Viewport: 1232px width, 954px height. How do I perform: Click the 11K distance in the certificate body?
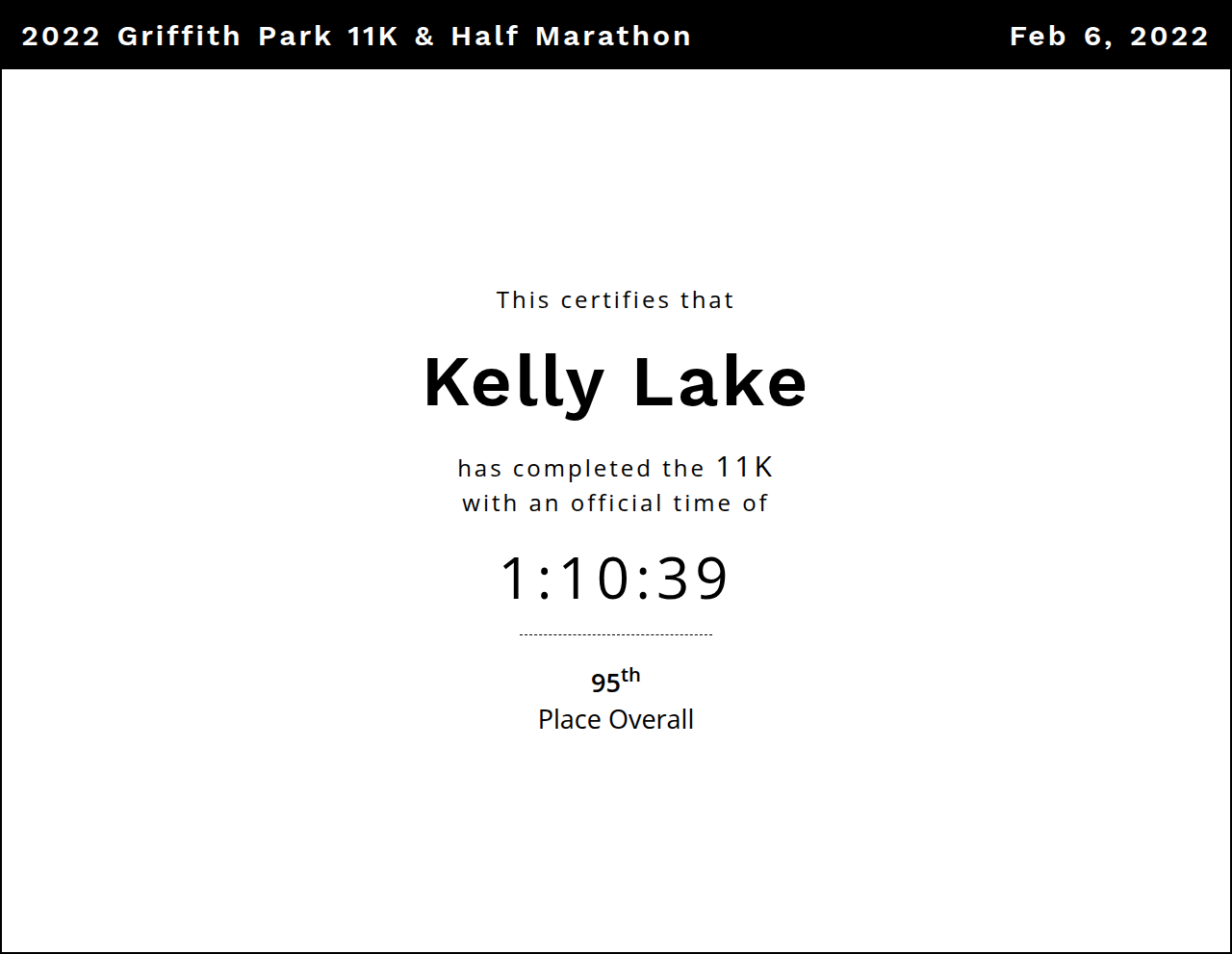tap(745, 467)
